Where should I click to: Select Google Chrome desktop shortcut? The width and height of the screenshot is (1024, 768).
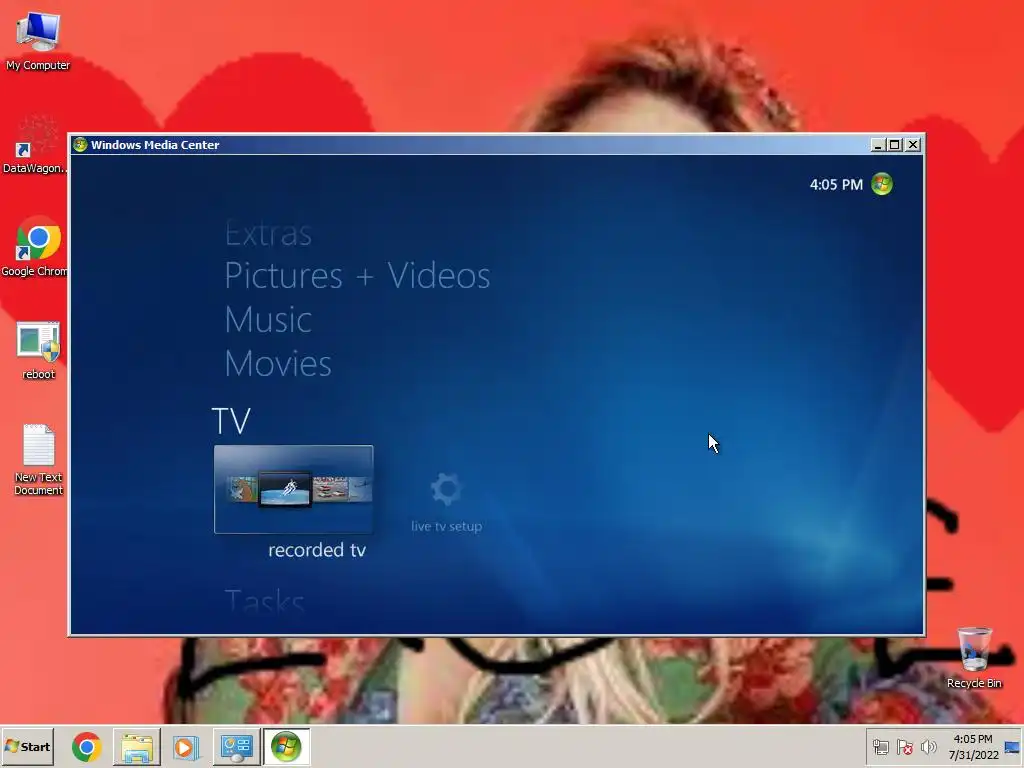[35, 247]
